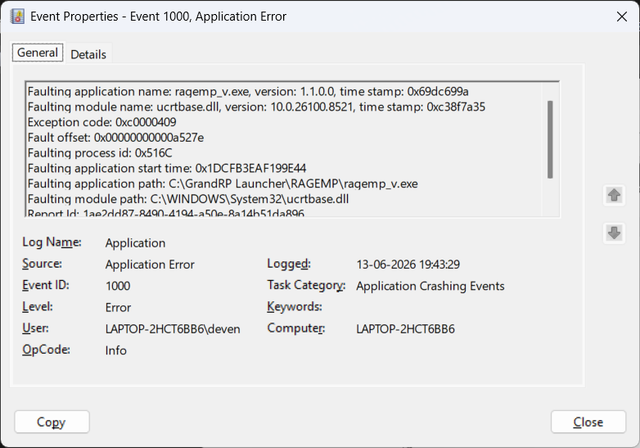Click the Exception code 0xc0000409 line
The image size is (640, 448).
pos(102,122)
